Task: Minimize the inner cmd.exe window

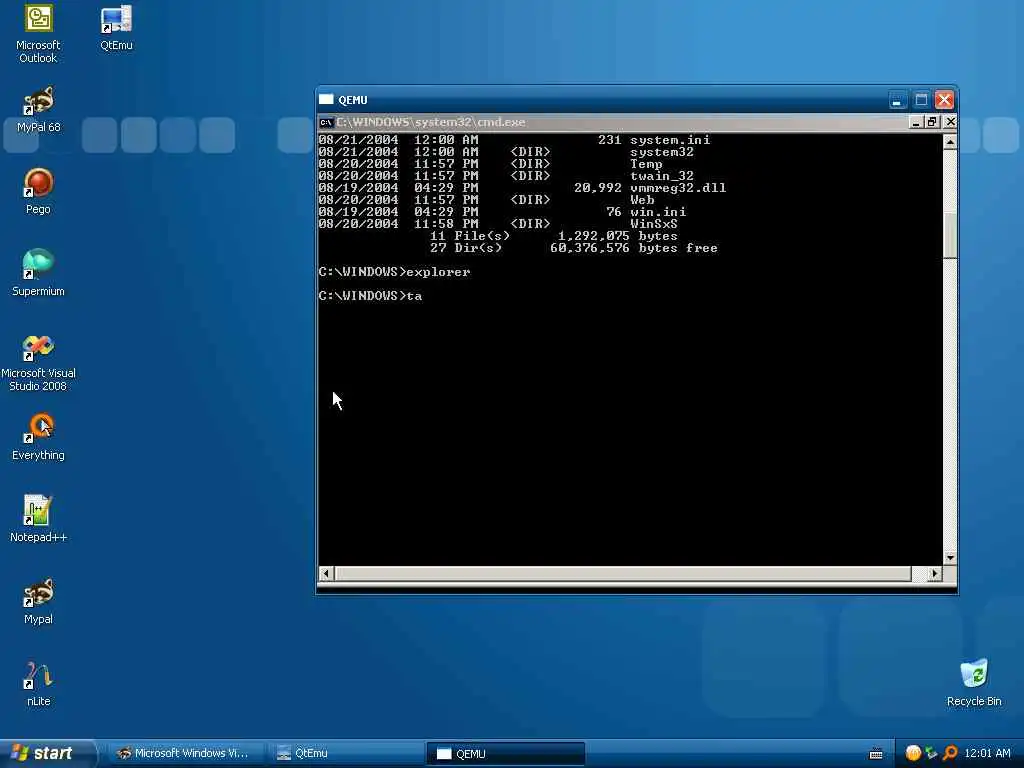Action: click(x=916, y=122)
